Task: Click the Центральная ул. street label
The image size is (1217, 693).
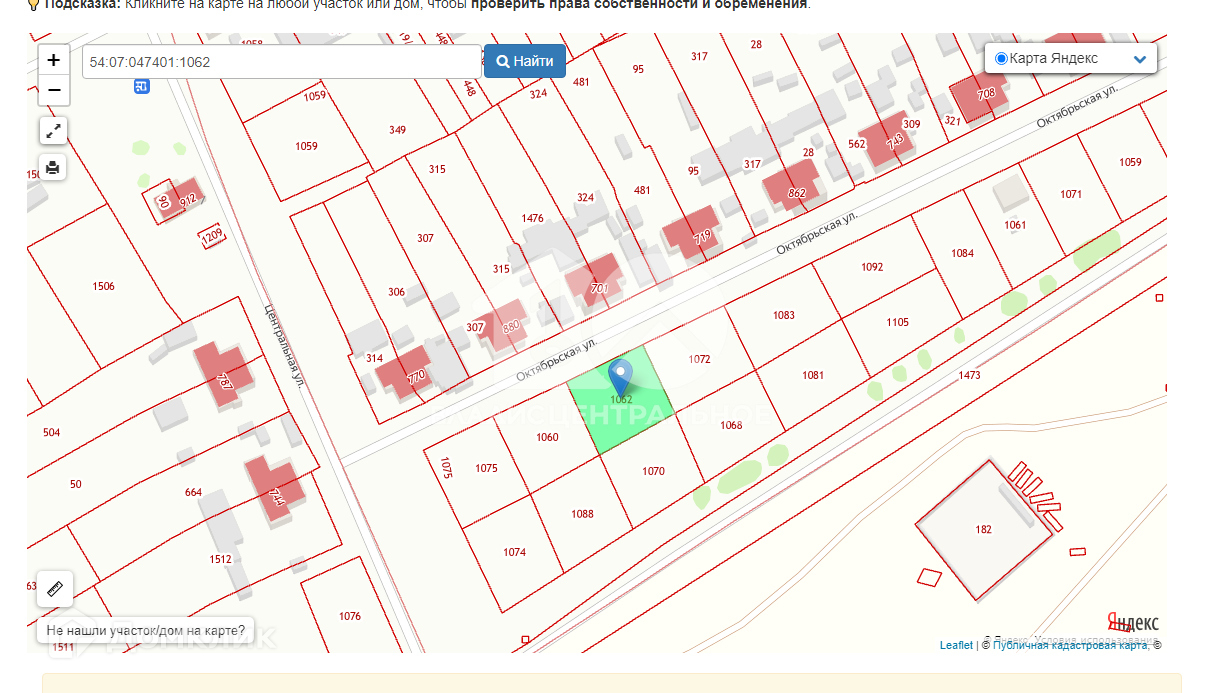Action: (x=282, y=346)
